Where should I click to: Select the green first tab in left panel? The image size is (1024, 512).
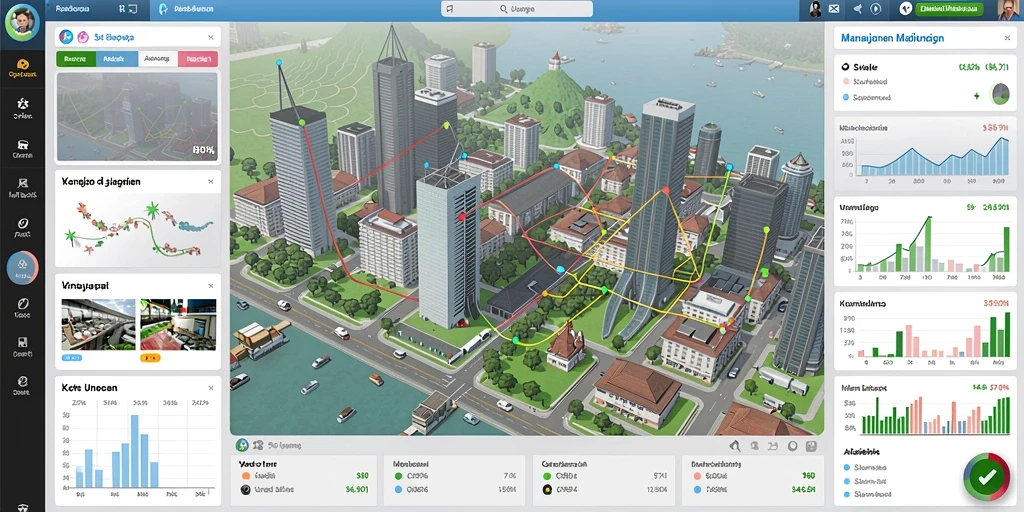[76, 59]
